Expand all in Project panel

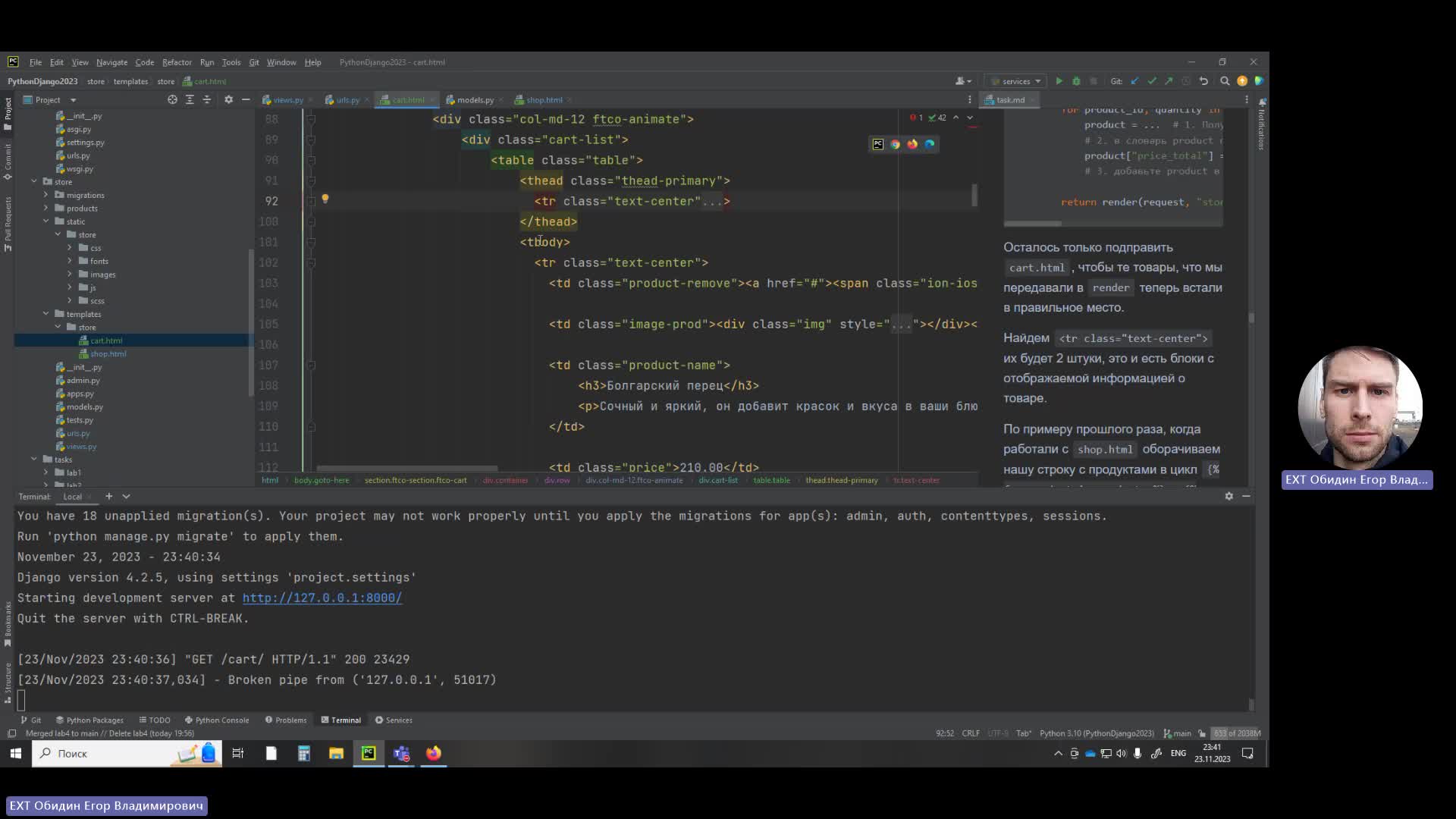[190, 99]
